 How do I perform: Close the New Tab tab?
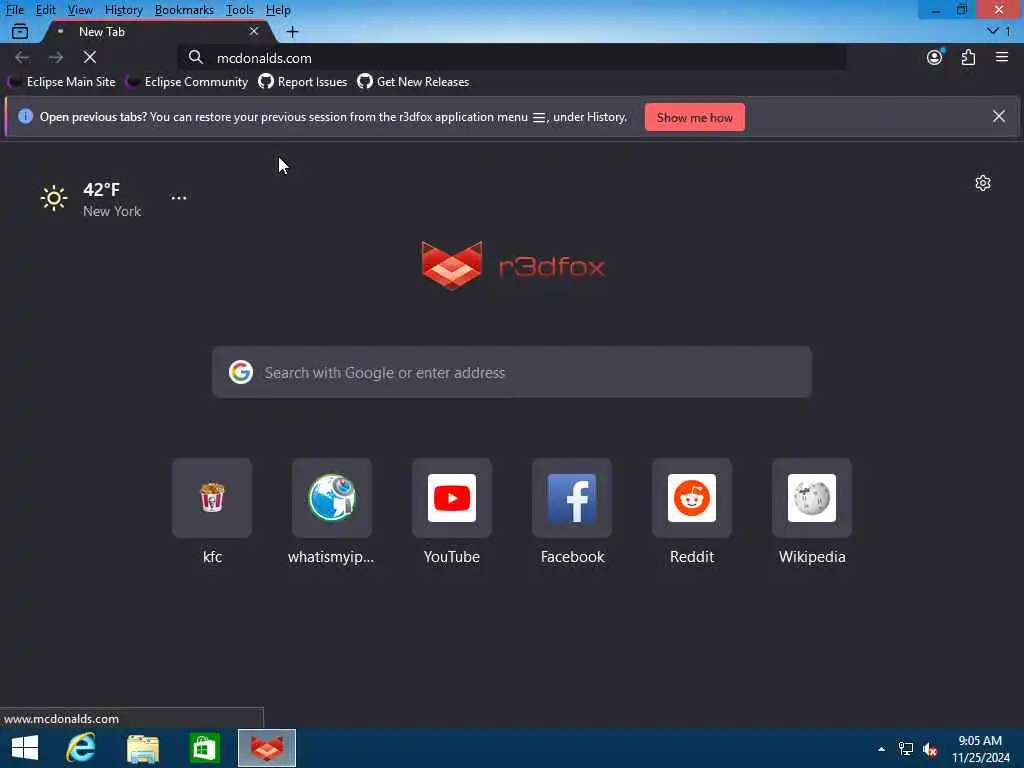pos(254,31)
